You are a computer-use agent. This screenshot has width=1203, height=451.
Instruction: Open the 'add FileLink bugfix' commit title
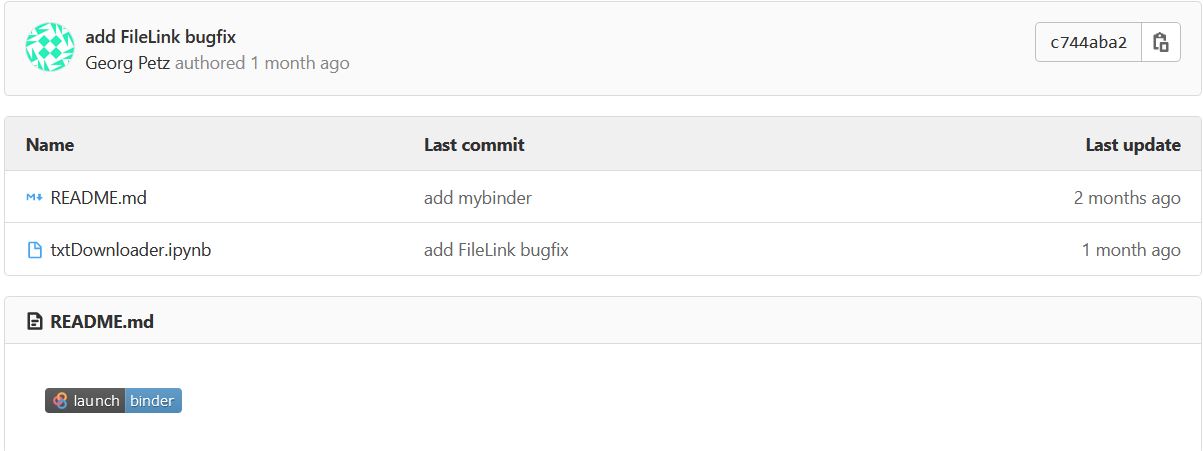coord(160,37)
